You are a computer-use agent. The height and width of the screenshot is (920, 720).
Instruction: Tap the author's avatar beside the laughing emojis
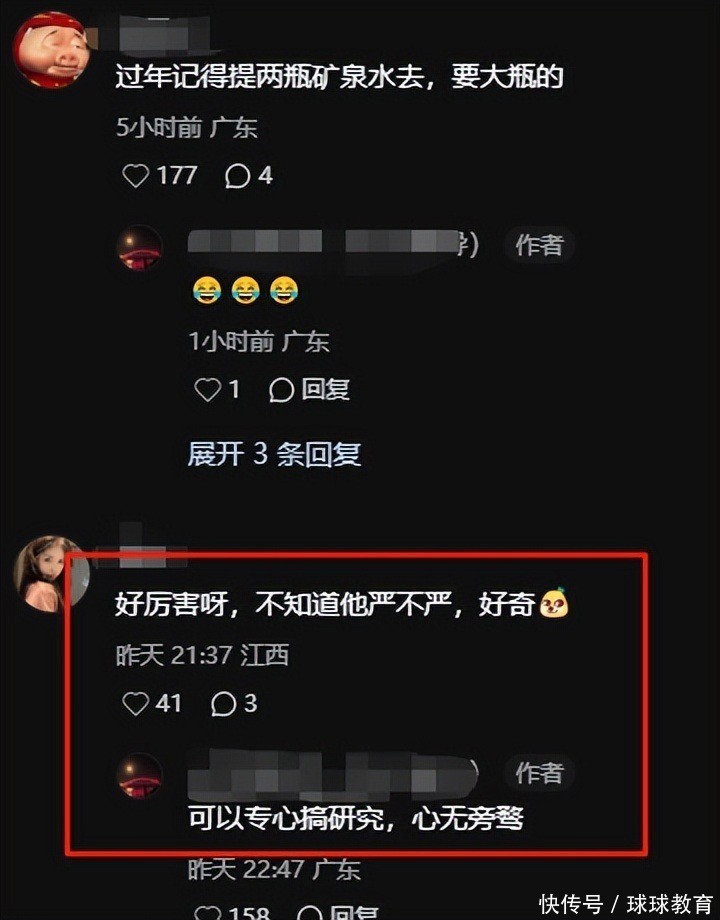coord(140,247)
